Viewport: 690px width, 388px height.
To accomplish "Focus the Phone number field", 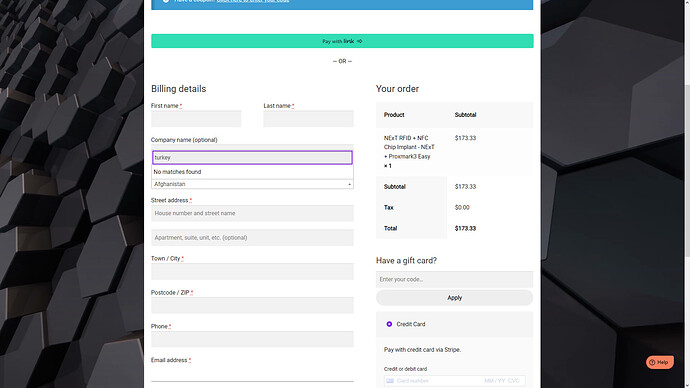I will (252, 339).
